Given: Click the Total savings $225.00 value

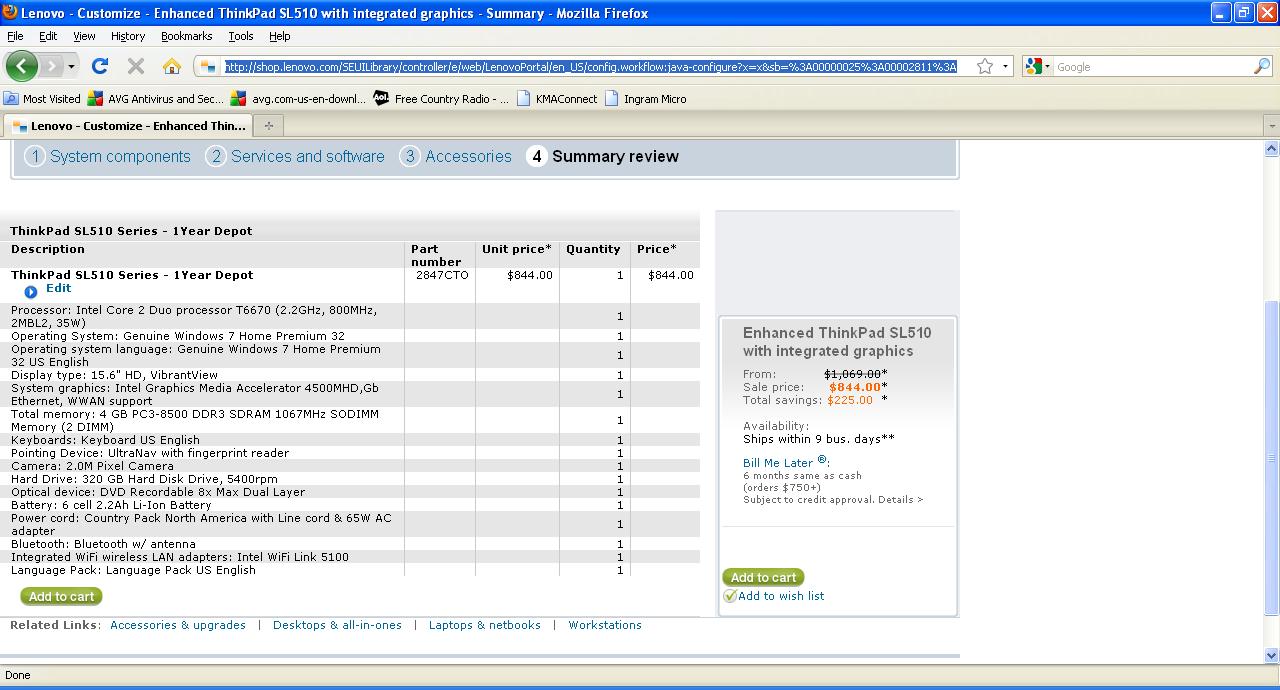Looking at the screenshot, I should (850, 400).
